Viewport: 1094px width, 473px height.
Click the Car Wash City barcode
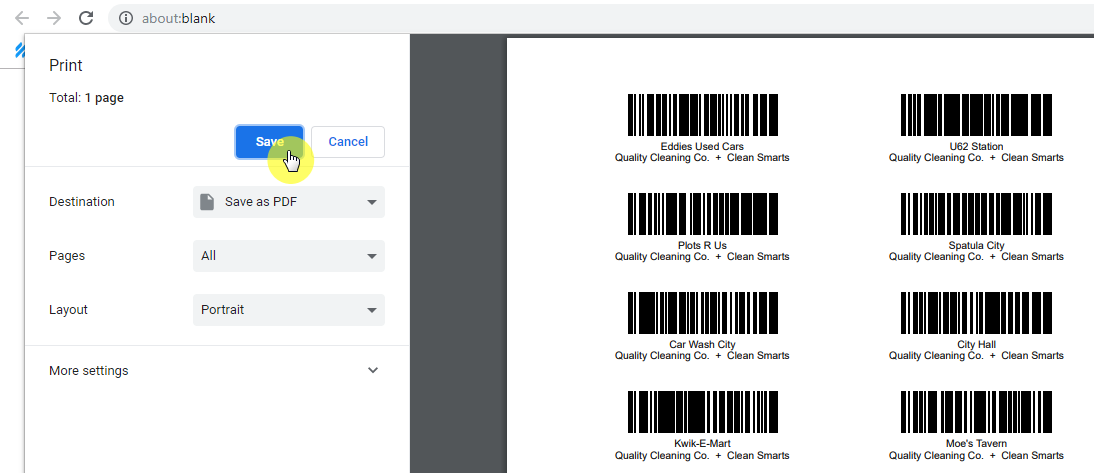pos(702,313)
